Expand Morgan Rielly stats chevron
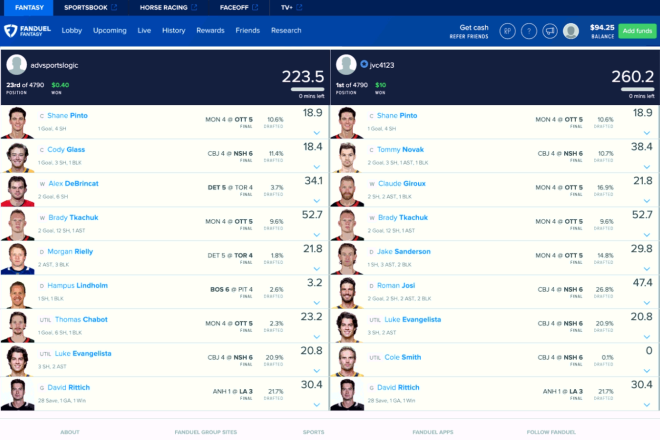The width and height of the screenshot is (660, 440). (x=317, y=269)
